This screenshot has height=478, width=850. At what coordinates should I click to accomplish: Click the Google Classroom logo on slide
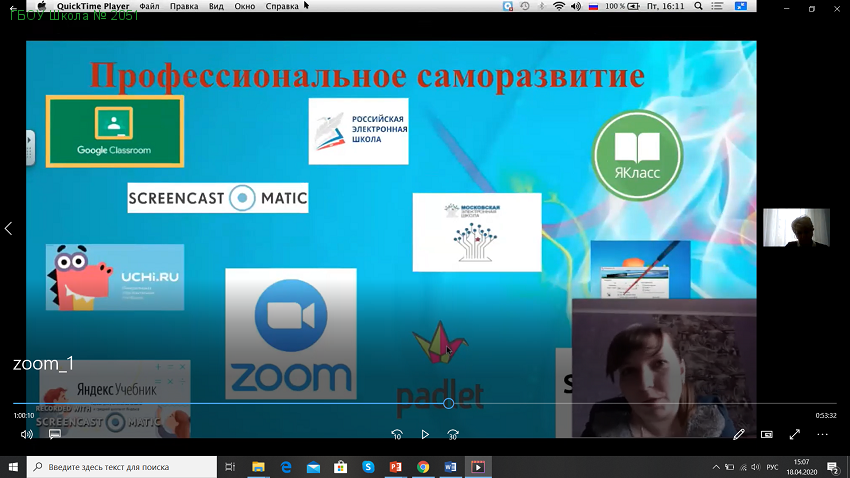pyautogui.click(x=115, y=131)
